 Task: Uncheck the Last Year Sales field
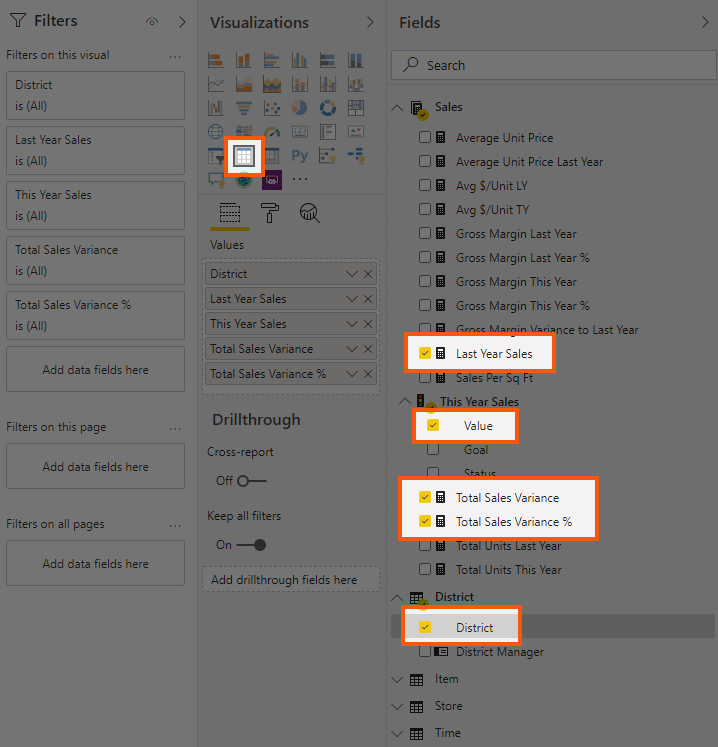[x=425, y=353]
